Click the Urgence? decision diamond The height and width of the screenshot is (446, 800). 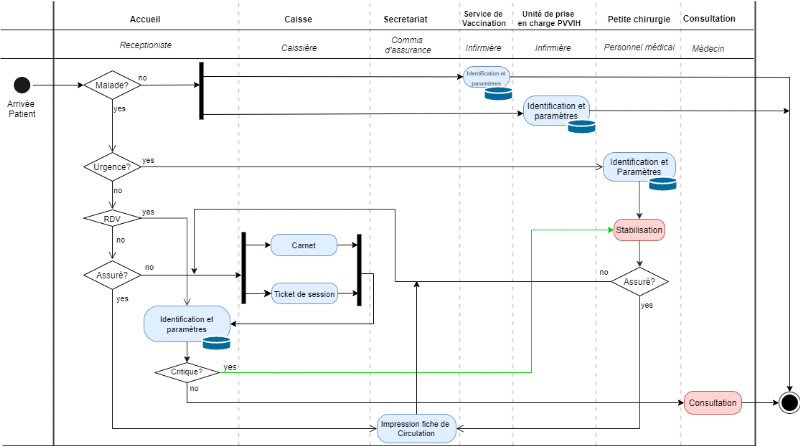112,167
